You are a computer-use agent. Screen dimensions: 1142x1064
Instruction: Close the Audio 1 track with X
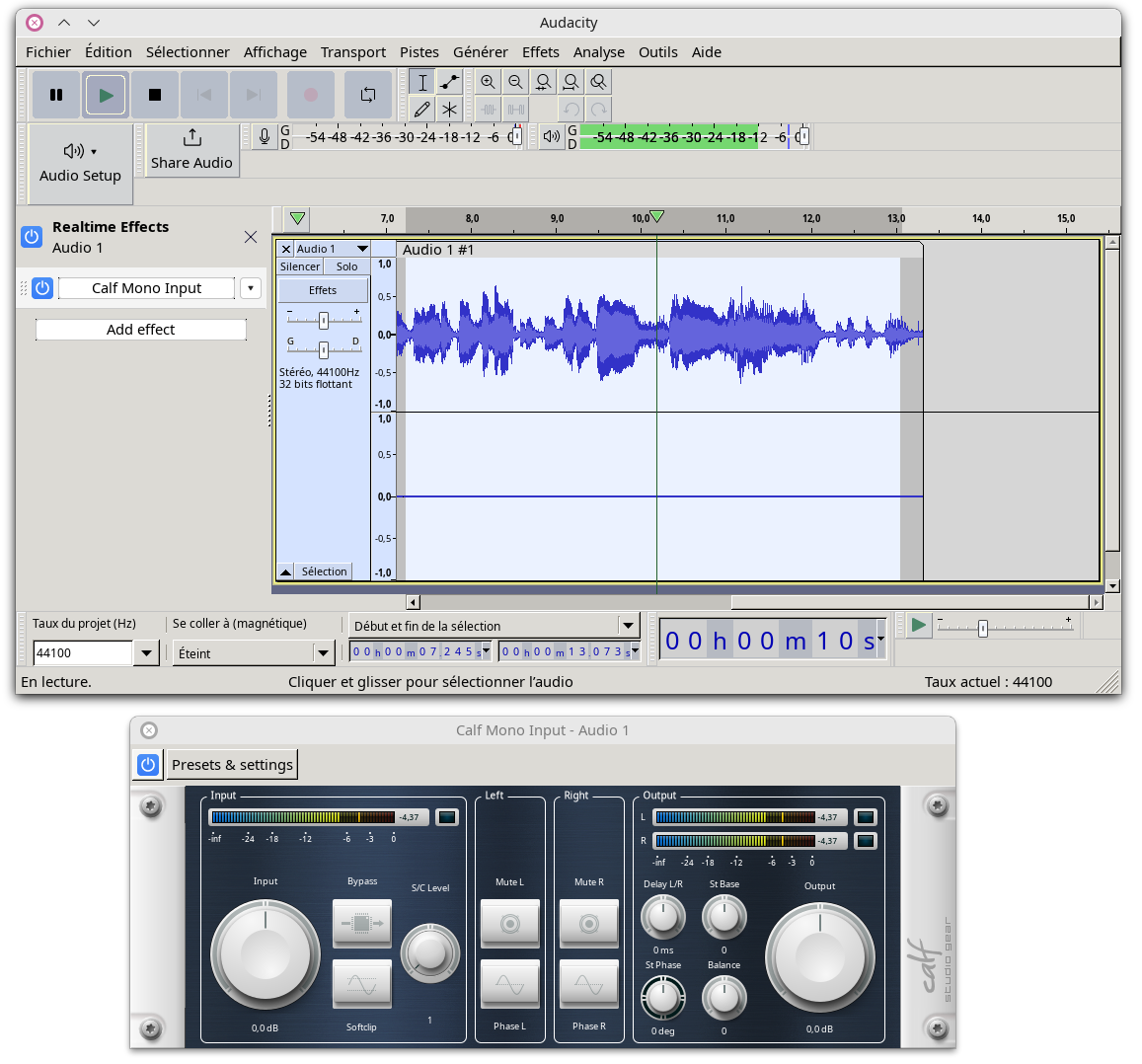coord(286,249)
